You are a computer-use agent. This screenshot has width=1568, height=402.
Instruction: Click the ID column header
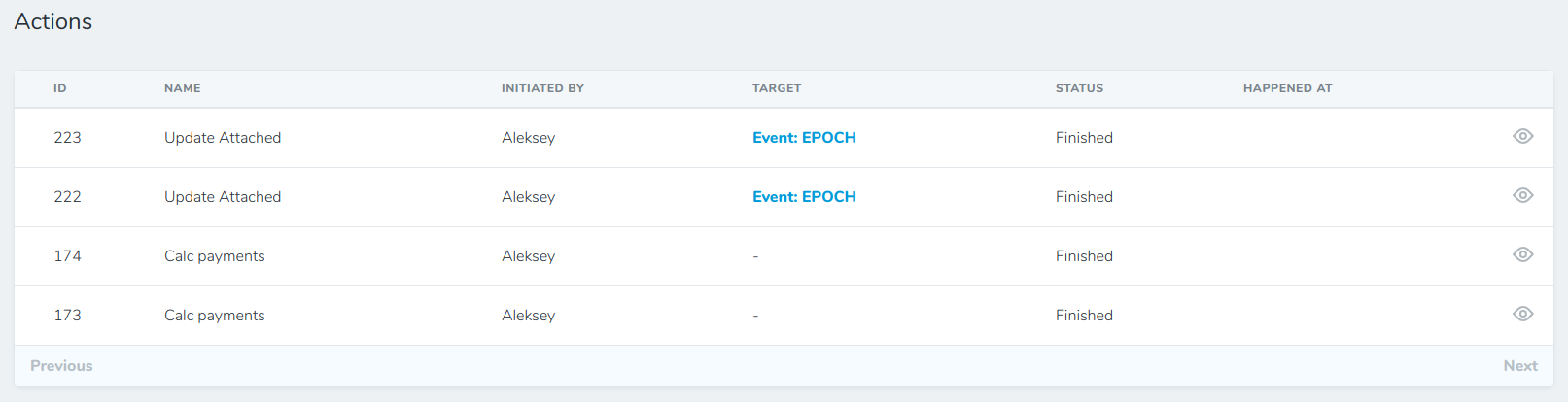coord(60,88)
